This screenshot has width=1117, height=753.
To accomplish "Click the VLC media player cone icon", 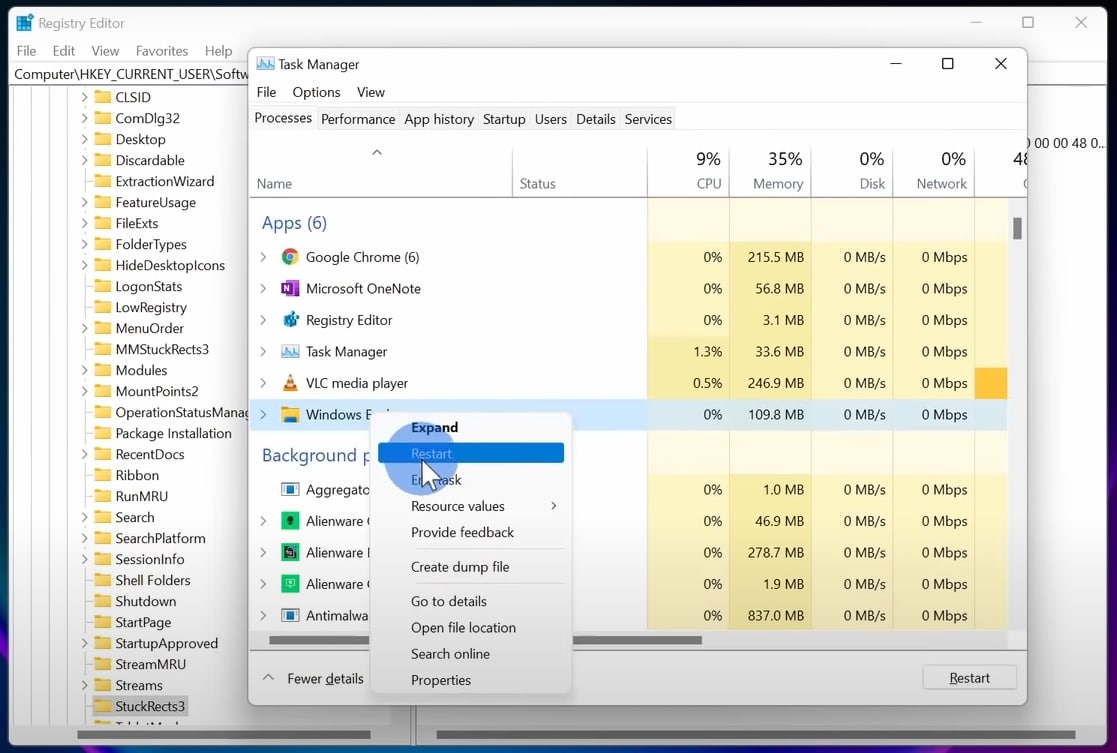I will click(x=290, y=383).
